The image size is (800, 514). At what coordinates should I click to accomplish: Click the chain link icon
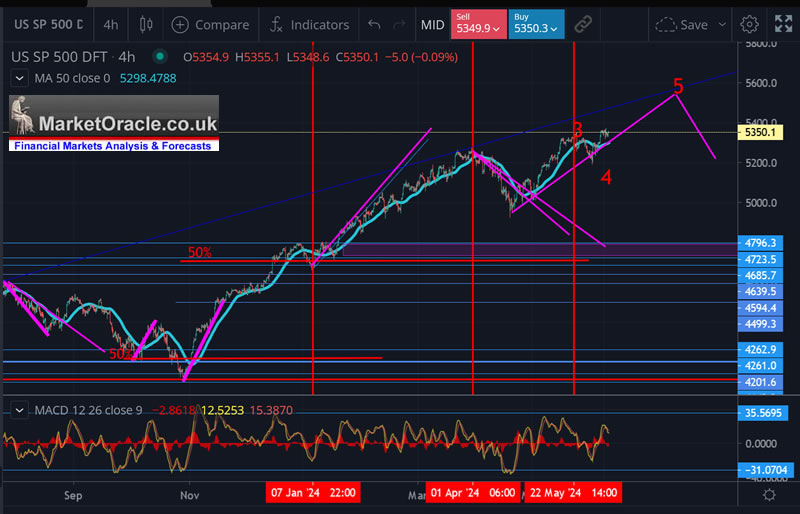[583, 24]
